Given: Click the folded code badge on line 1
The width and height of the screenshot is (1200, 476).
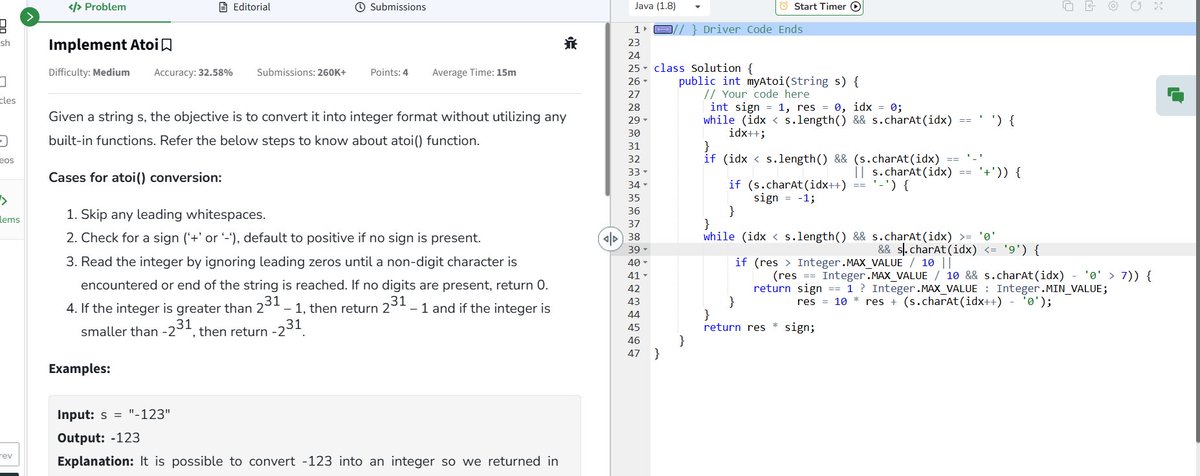Looking at the screenshot, I should pyautogui.click(x=662, y=30).
